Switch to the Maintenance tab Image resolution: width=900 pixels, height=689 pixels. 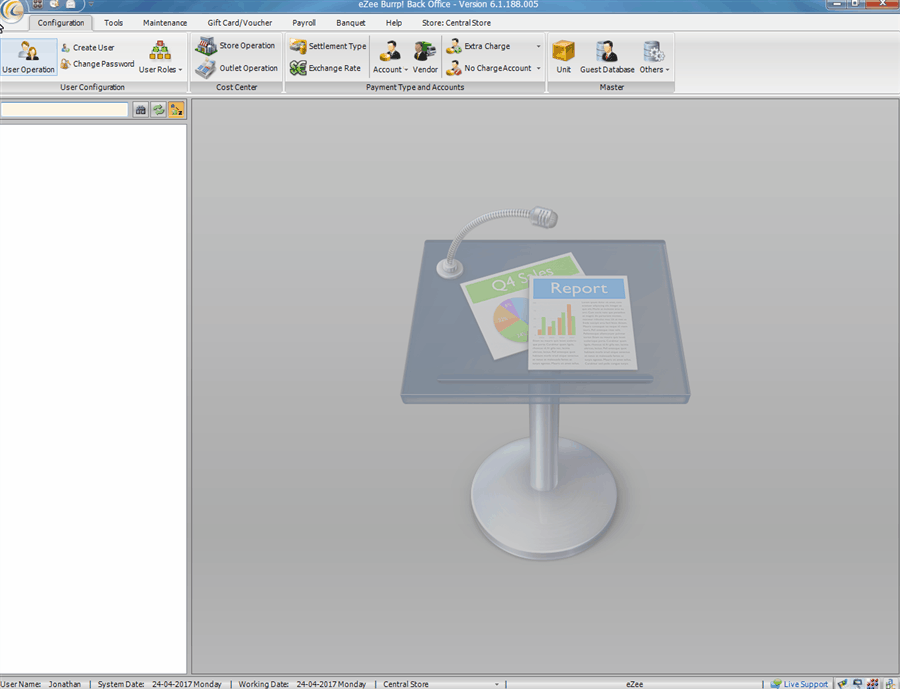[165, 22]
